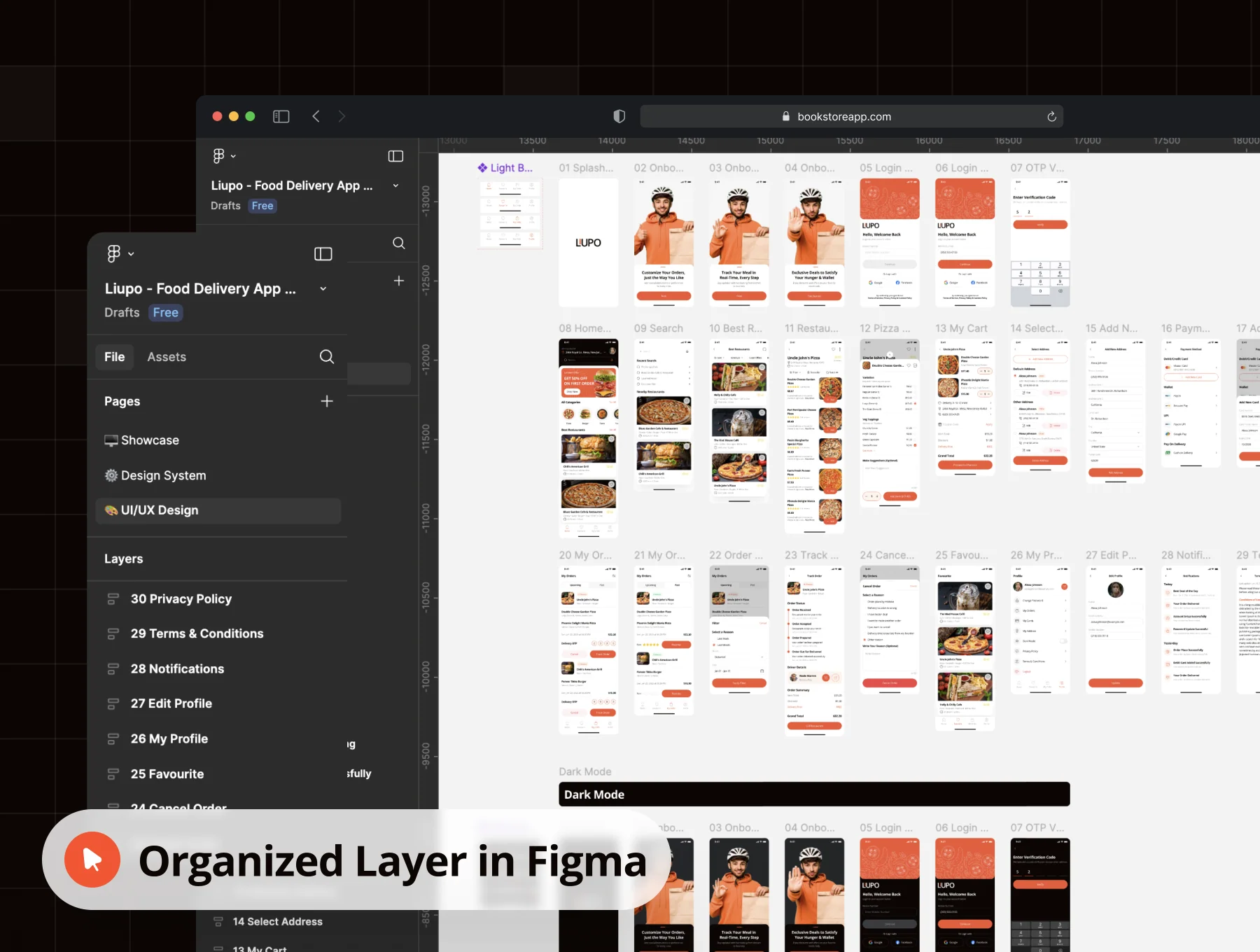Select the 09 Search frame thumbnail

(x=664, y=414)
